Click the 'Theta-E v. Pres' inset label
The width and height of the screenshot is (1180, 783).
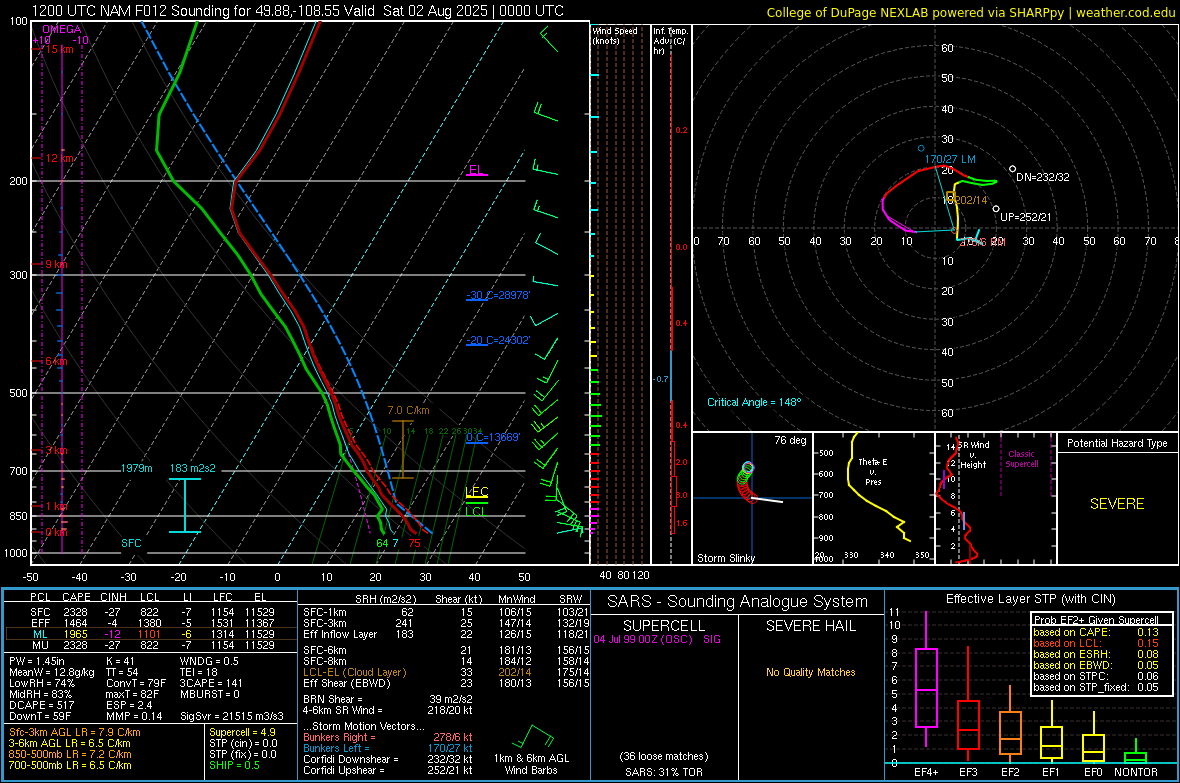coord(872,471)
